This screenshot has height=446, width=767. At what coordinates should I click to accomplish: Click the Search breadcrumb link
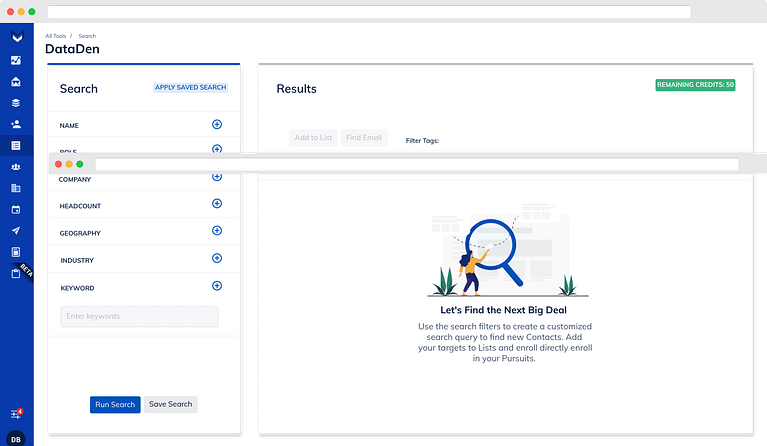[87, 36]
